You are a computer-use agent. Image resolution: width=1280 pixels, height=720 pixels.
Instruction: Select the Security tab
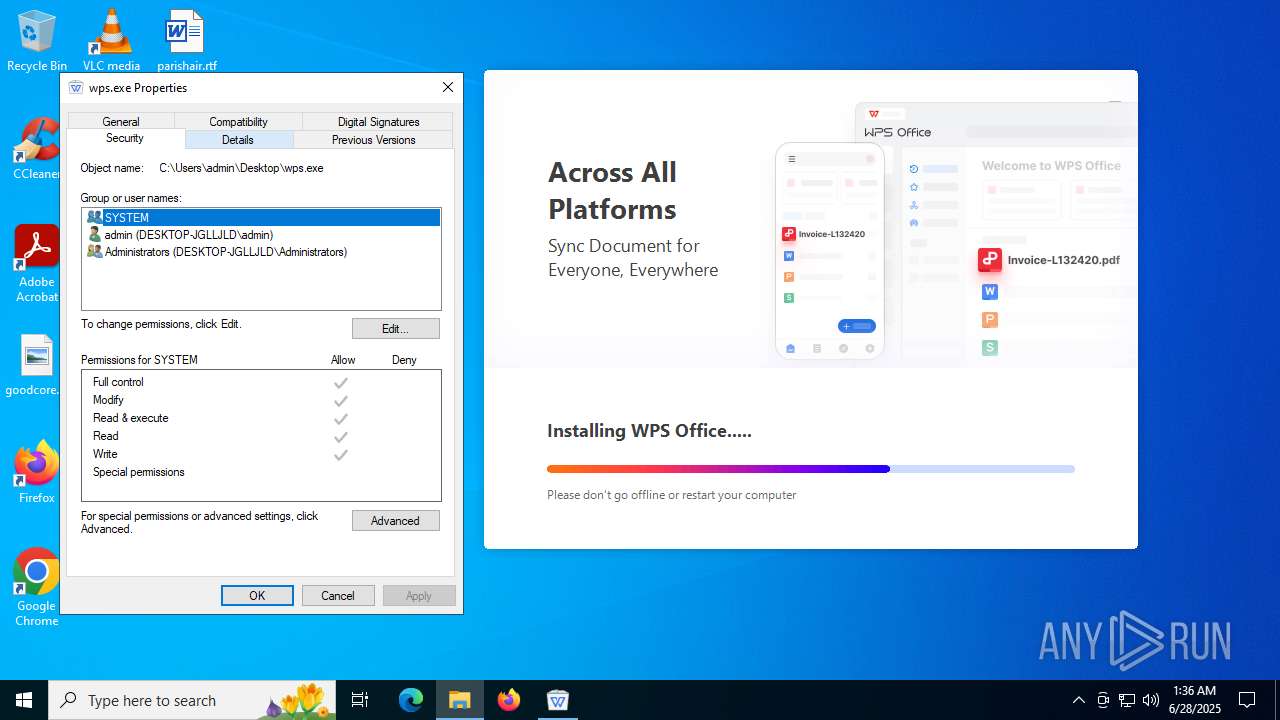(125, 139)
